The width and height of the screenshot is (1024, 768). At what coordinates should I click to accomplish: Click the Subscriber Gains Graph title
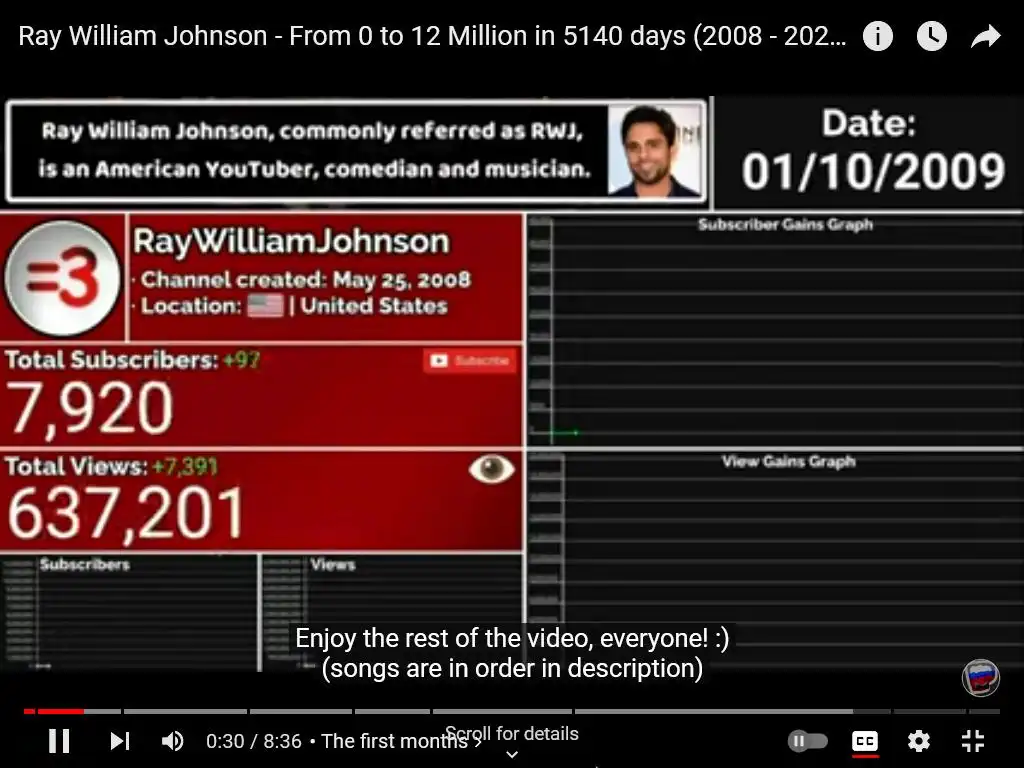tap(785, 225)
